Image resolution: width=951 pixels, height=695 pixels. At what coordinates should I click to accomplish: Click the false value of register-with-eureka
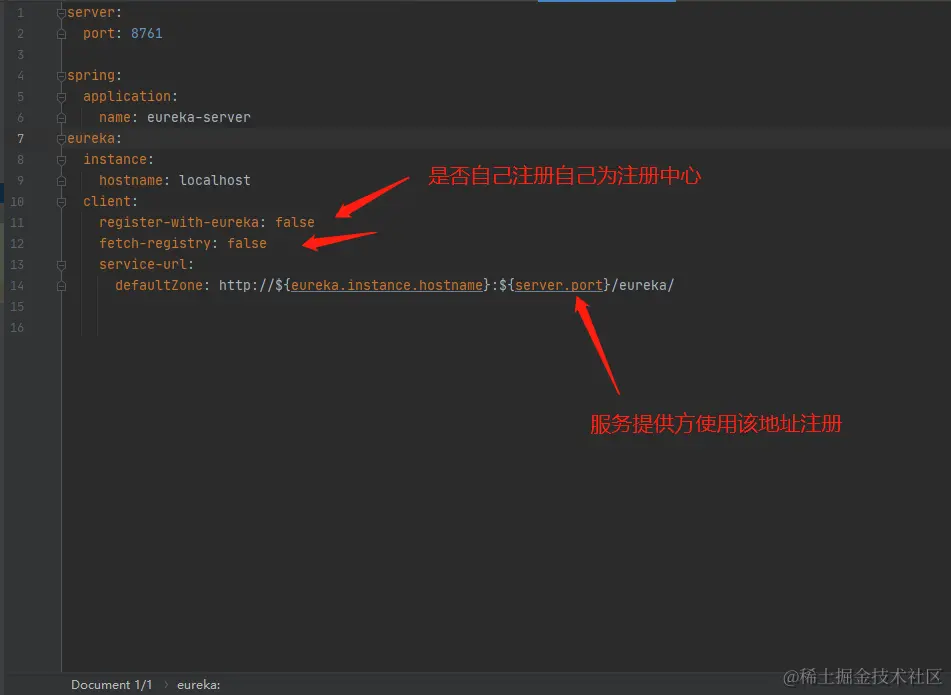[x=295, y=223]
